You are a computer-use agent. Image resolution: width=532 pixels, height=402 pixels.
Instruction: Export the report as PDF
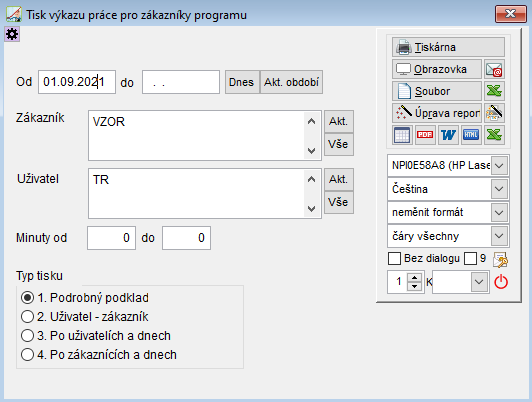(425, 135)
